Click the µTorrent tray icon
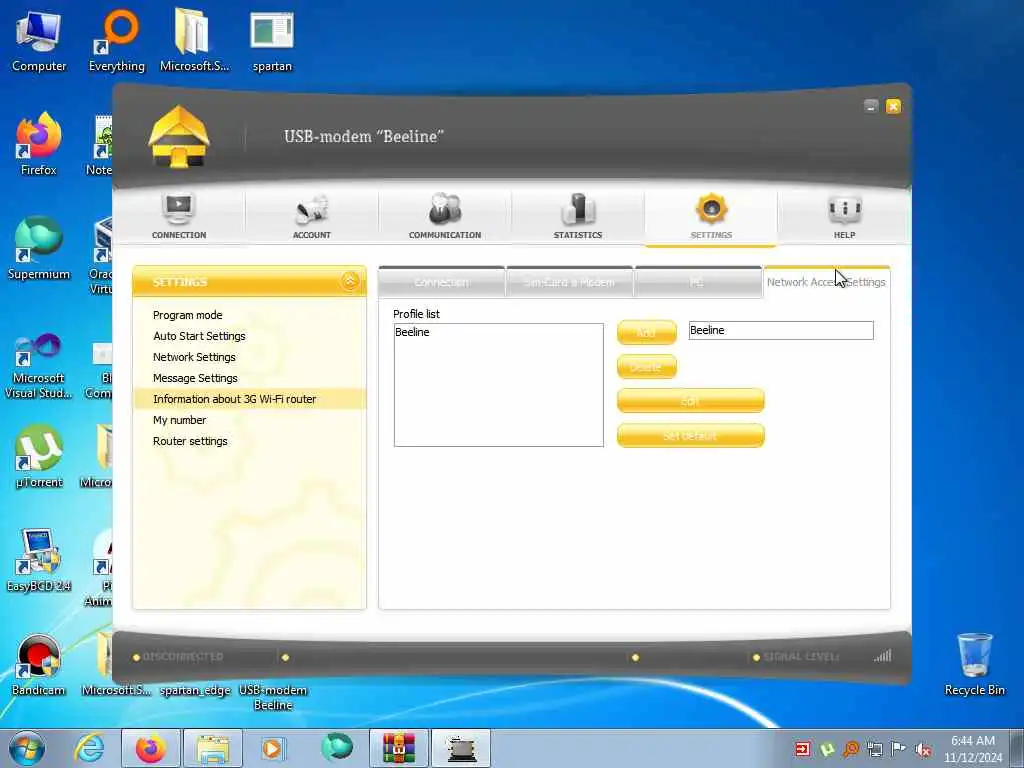The height and width of the screenshot is (768, 1024). coord(827,750)
